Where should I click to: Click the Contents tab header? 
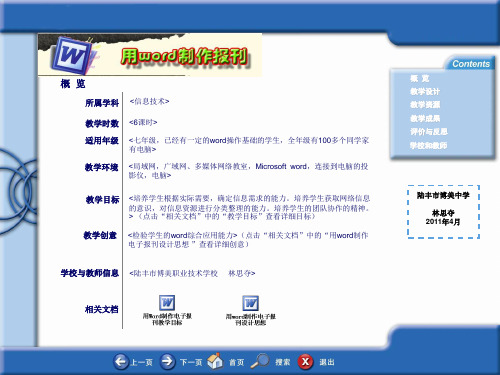pyautogui.click(x=471, y=63)
